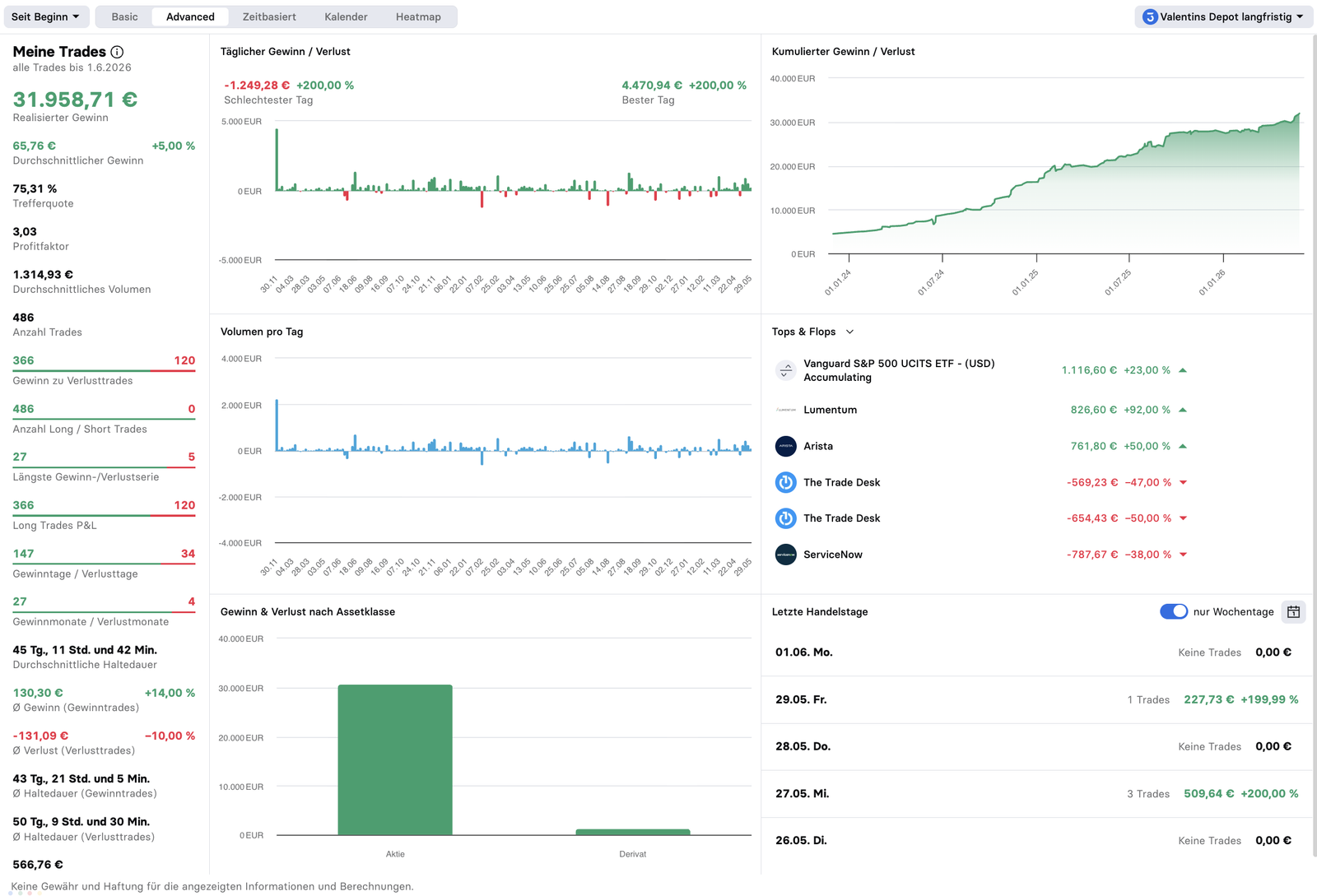
Task: Switch to the Heatmap tab
Action: [418, 16]
